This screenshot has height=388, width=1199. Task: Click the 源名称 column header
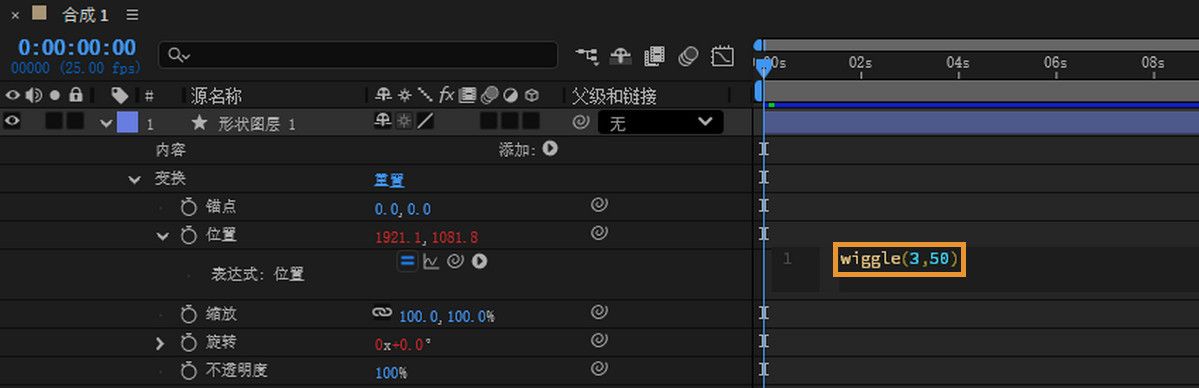[x=216, y=96]
